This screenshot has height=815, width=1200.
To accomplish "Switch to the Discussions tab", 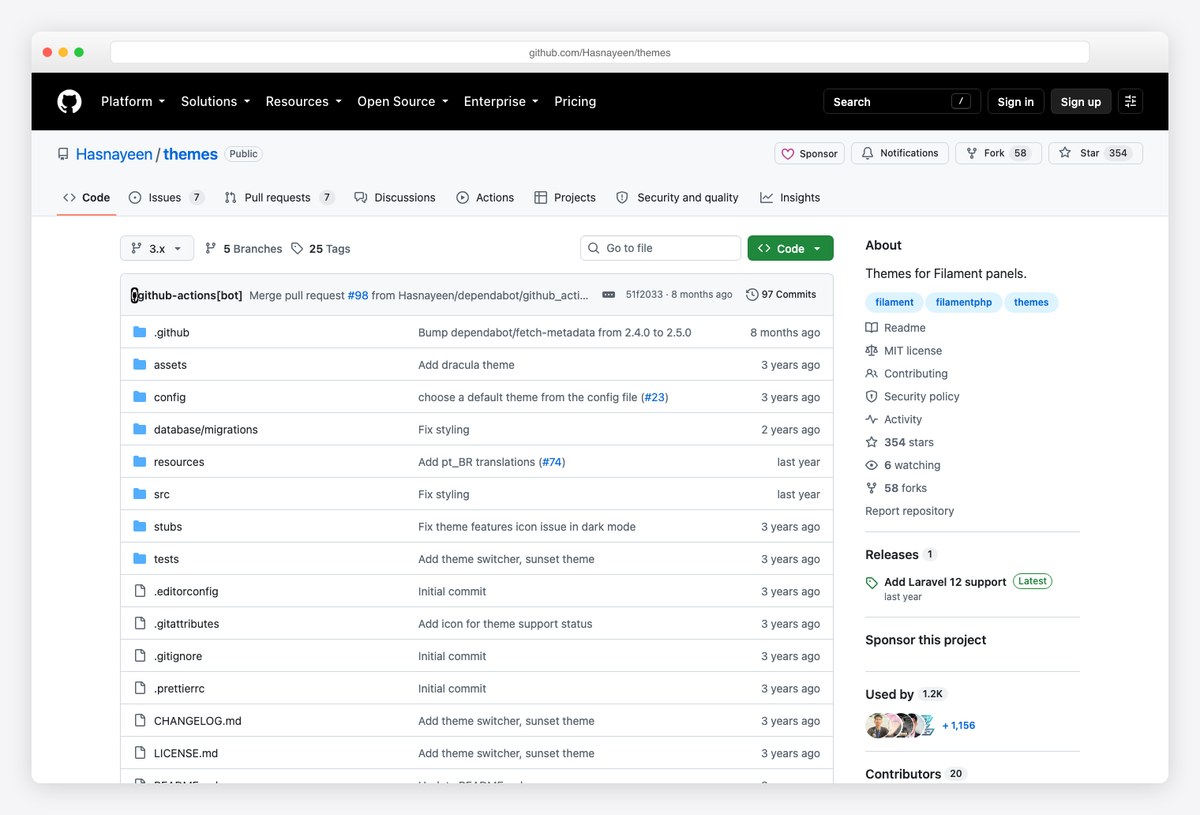I will (x=395, y=198).
